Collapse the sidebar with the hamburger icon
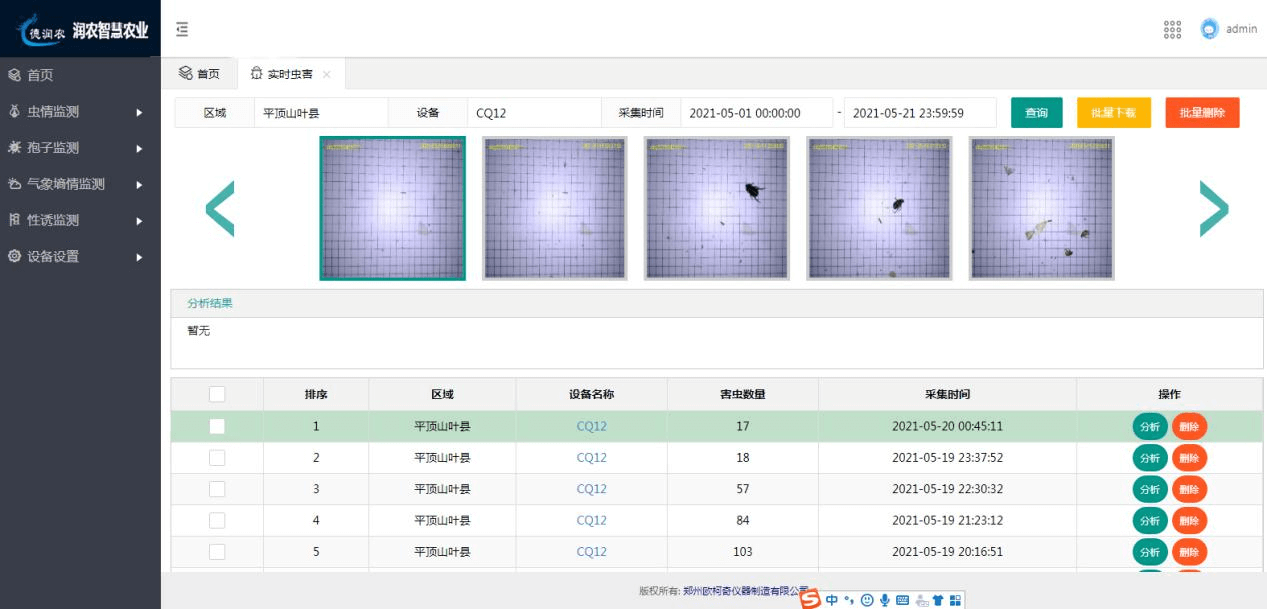The width and height of the screenshot is (1267, 609). (181, 30)
